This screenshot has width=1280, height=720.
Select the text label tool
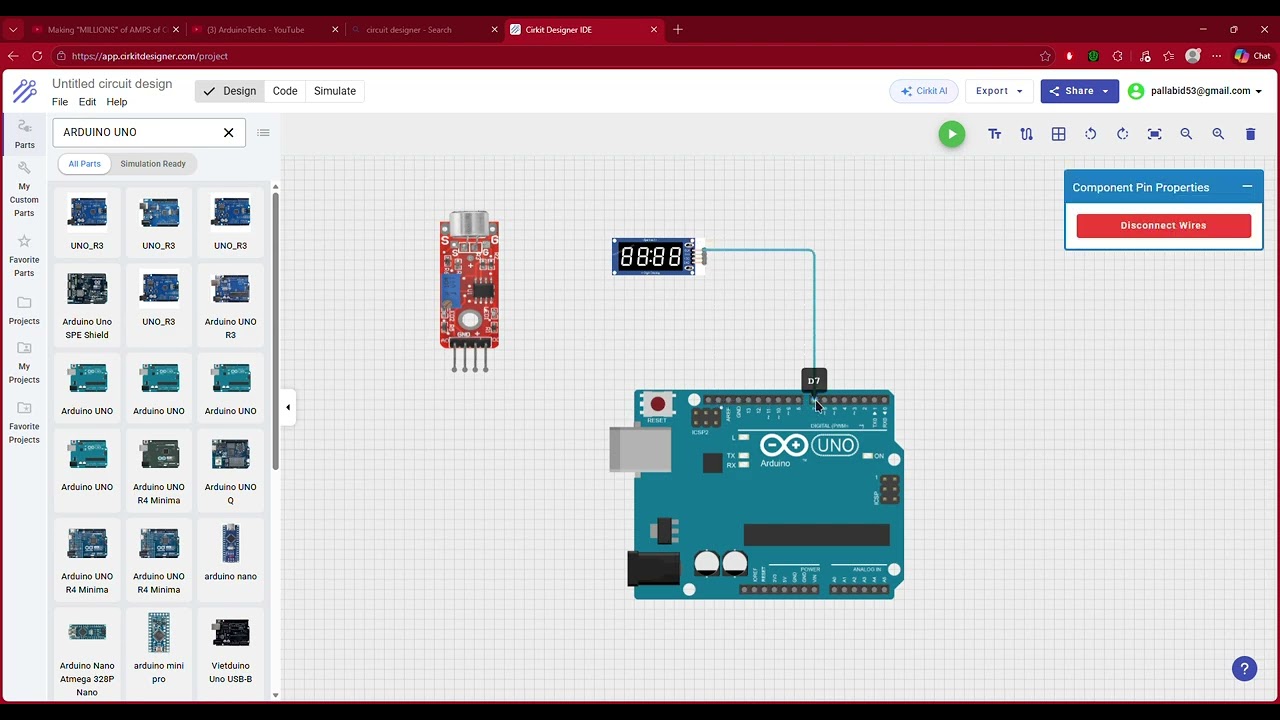pyautogui.click(x=995, y=134)
